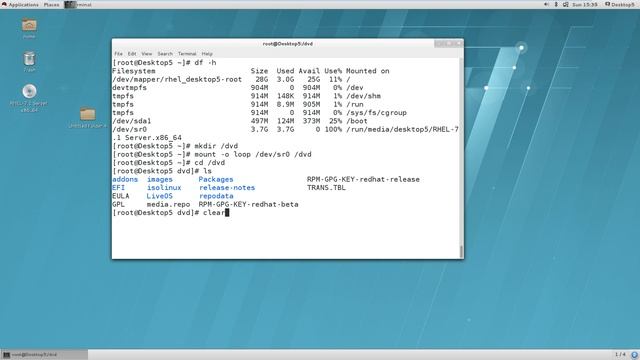
Task: Maximize the terminal window
Action: [449, 43]
